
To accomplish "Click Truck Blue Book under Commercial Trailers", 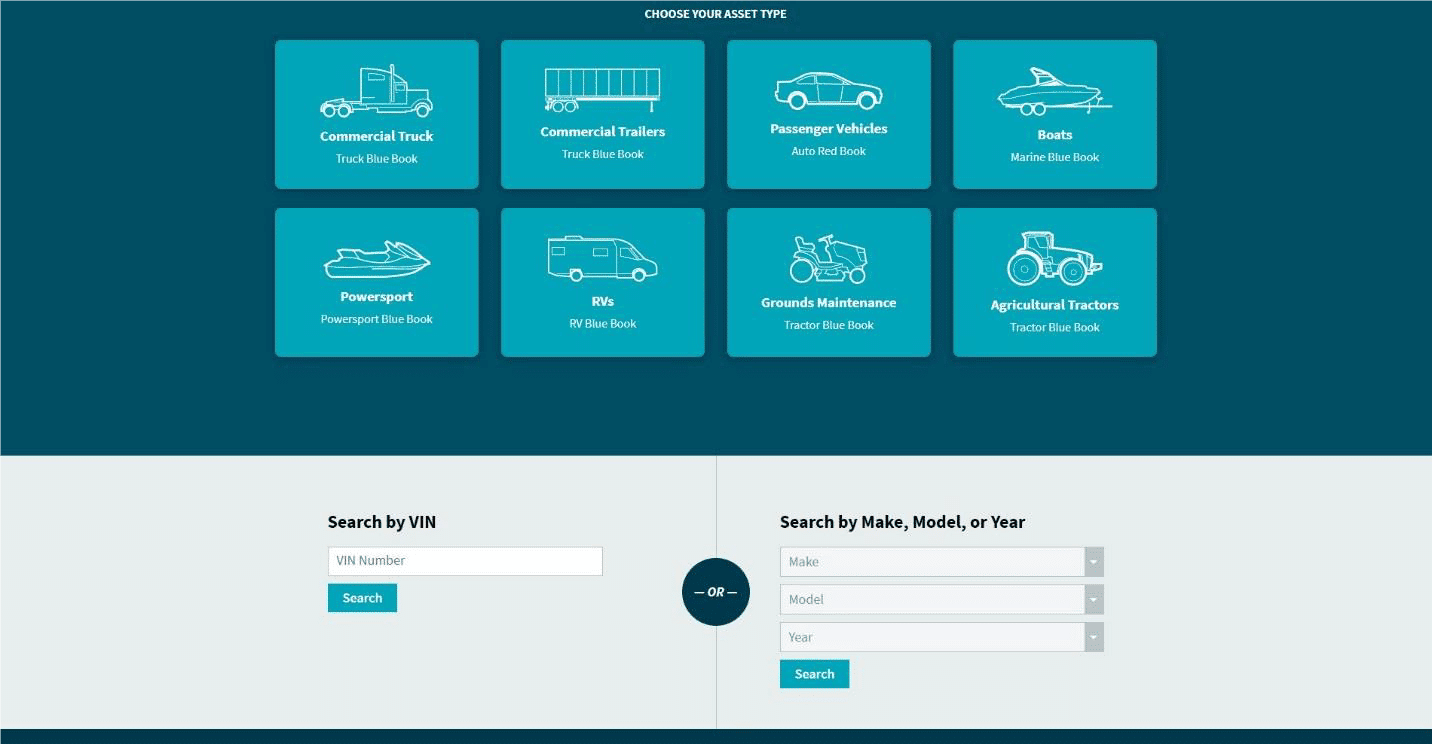I will pyautogui.click(x=603, y=154).
